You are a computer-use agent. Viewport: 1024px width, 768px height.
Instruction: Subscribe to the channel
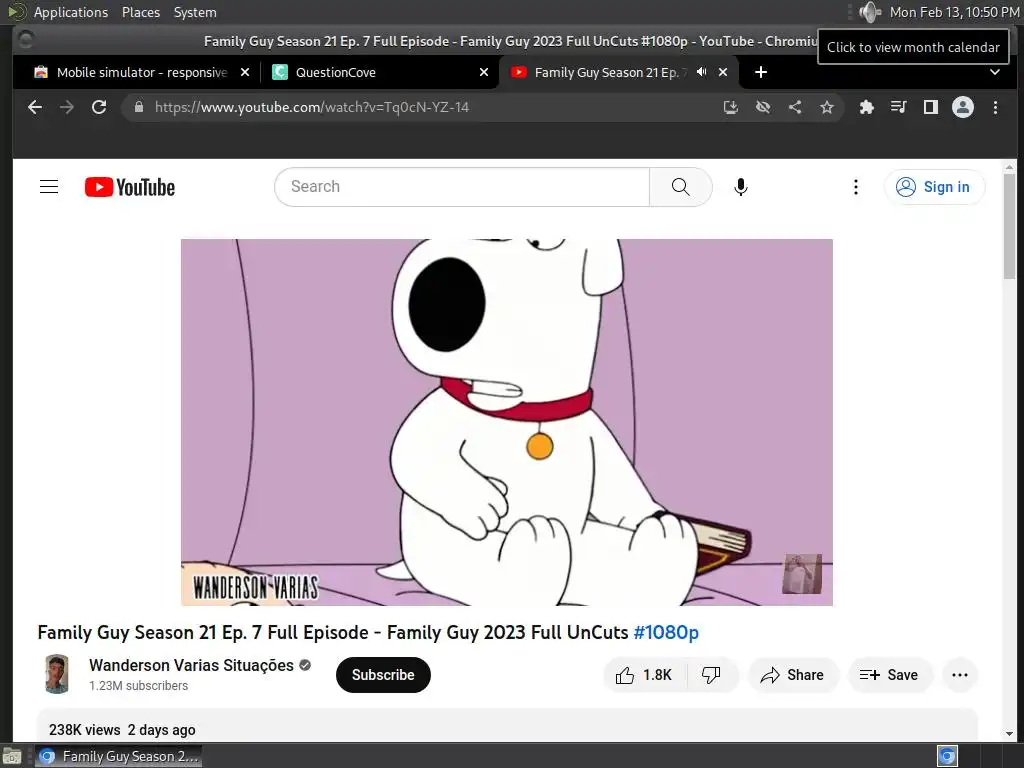383,675
